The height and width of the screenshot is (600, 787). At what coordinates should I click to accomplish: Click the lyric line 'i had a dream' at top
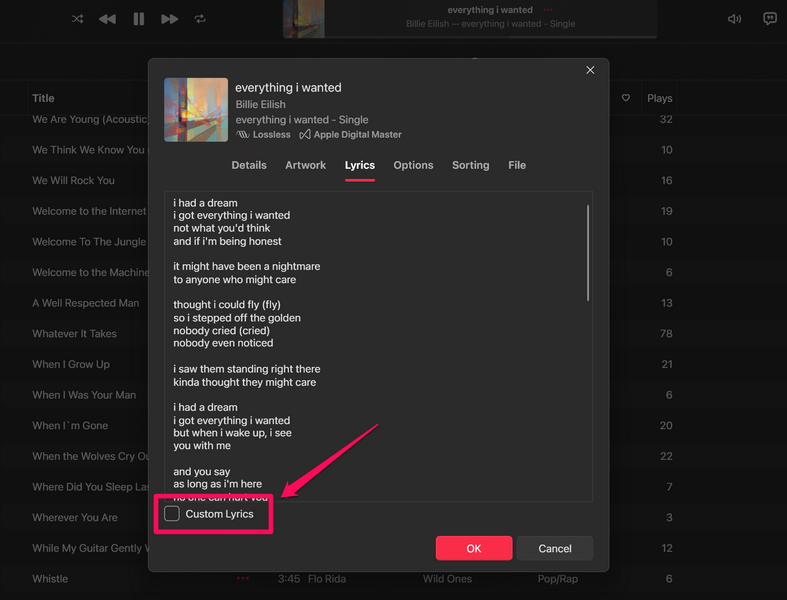(205, 203)
